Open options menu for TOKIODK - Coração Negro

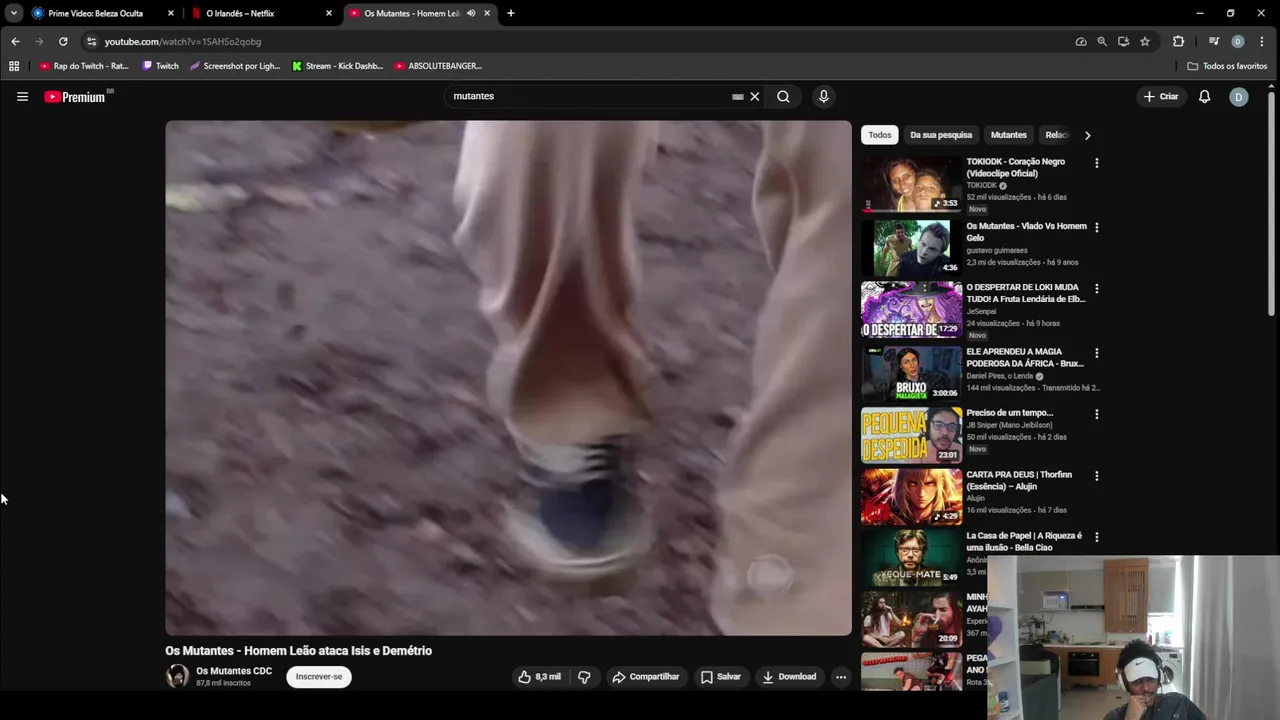(x=1096, y=163)
